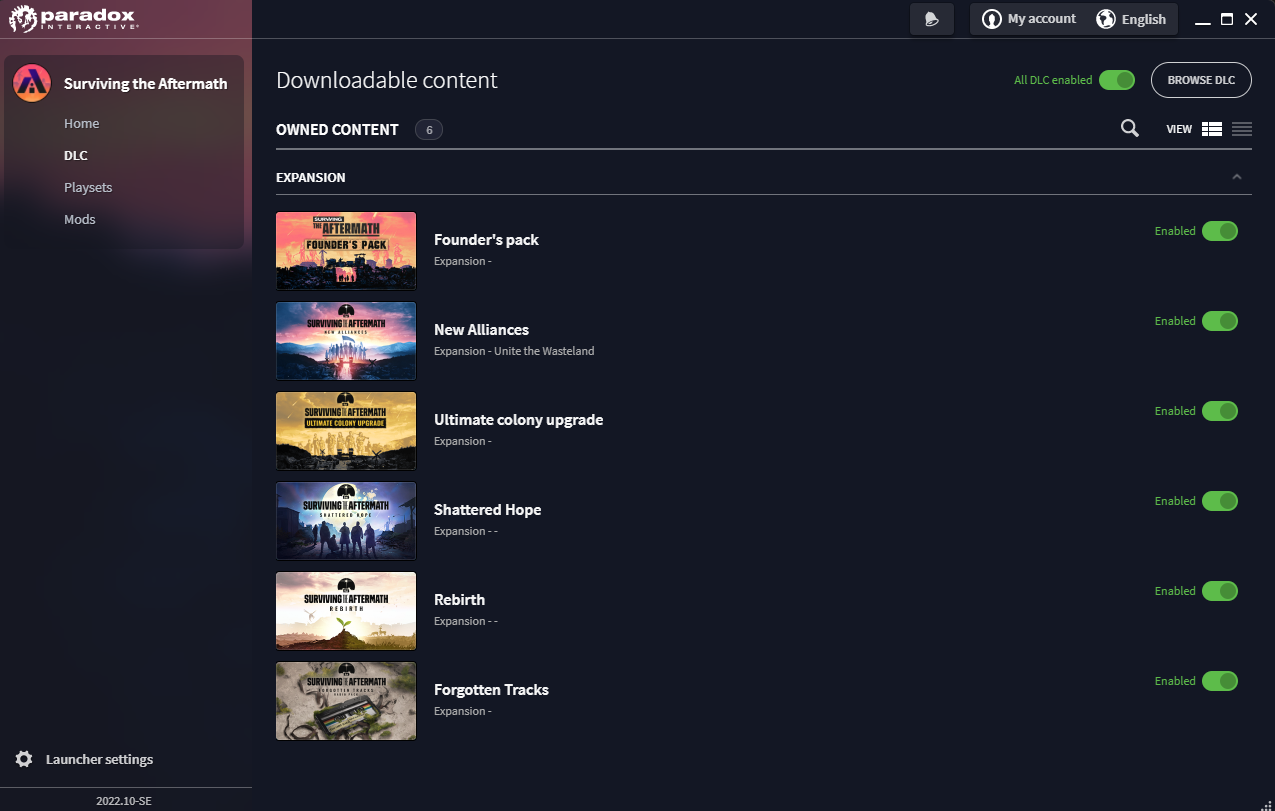Open the My account menu

click(1029, 18)
